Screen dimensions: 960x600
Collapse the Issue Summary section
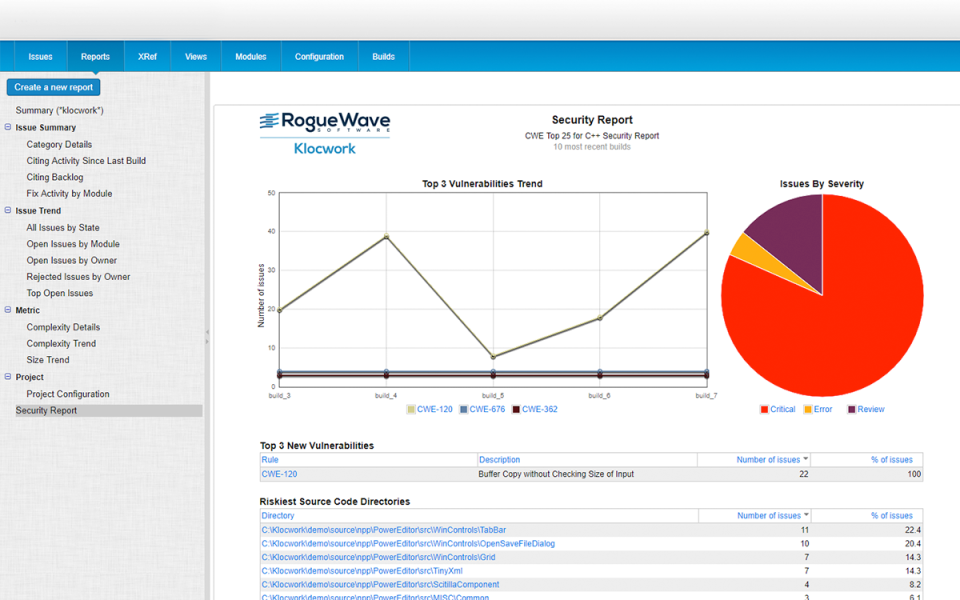click(8, 127)
